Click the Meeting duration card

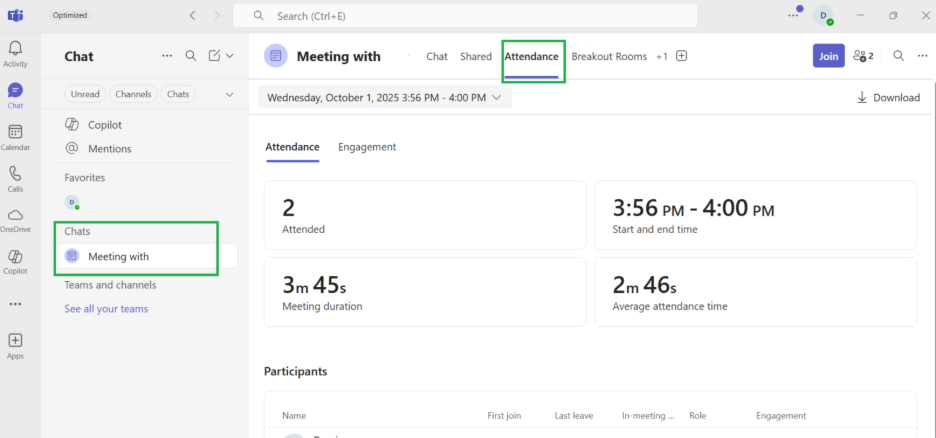click(x=425, y=292)
